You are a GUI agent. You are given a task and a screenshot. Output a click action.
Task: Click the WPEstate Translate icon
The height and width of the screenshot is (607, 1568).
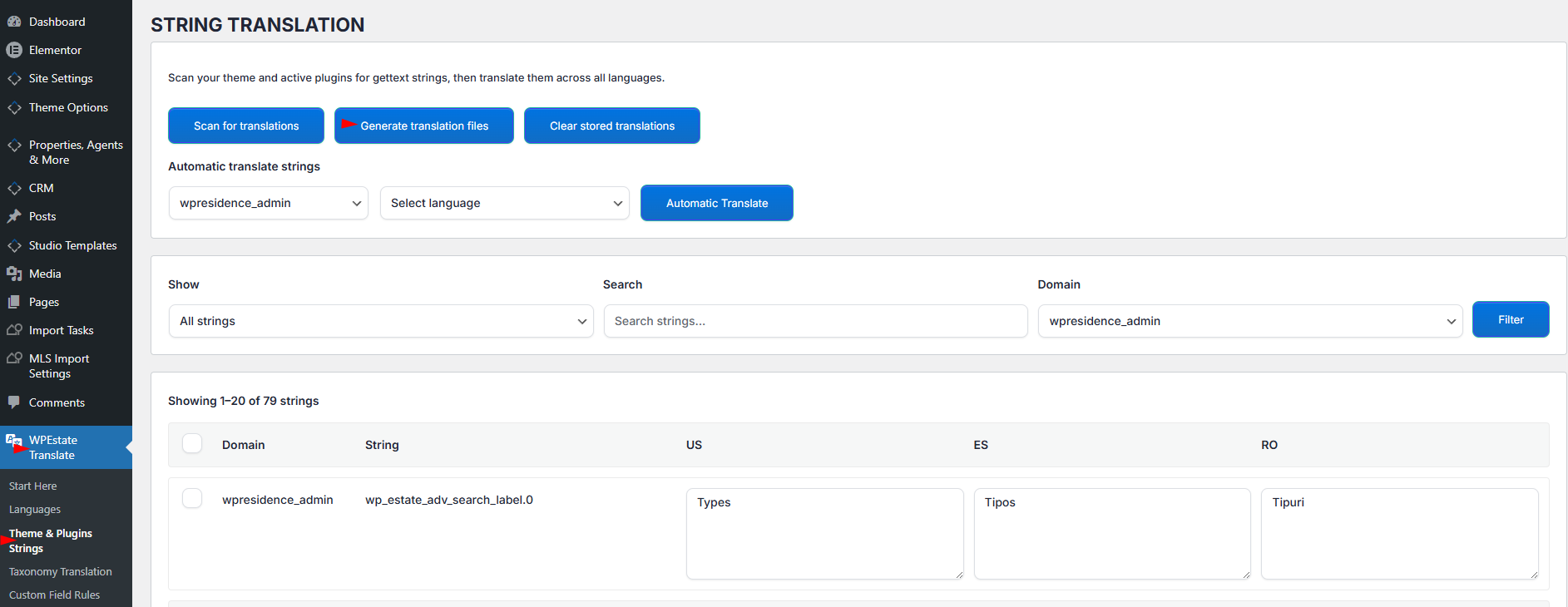click(x=14, y=441)
